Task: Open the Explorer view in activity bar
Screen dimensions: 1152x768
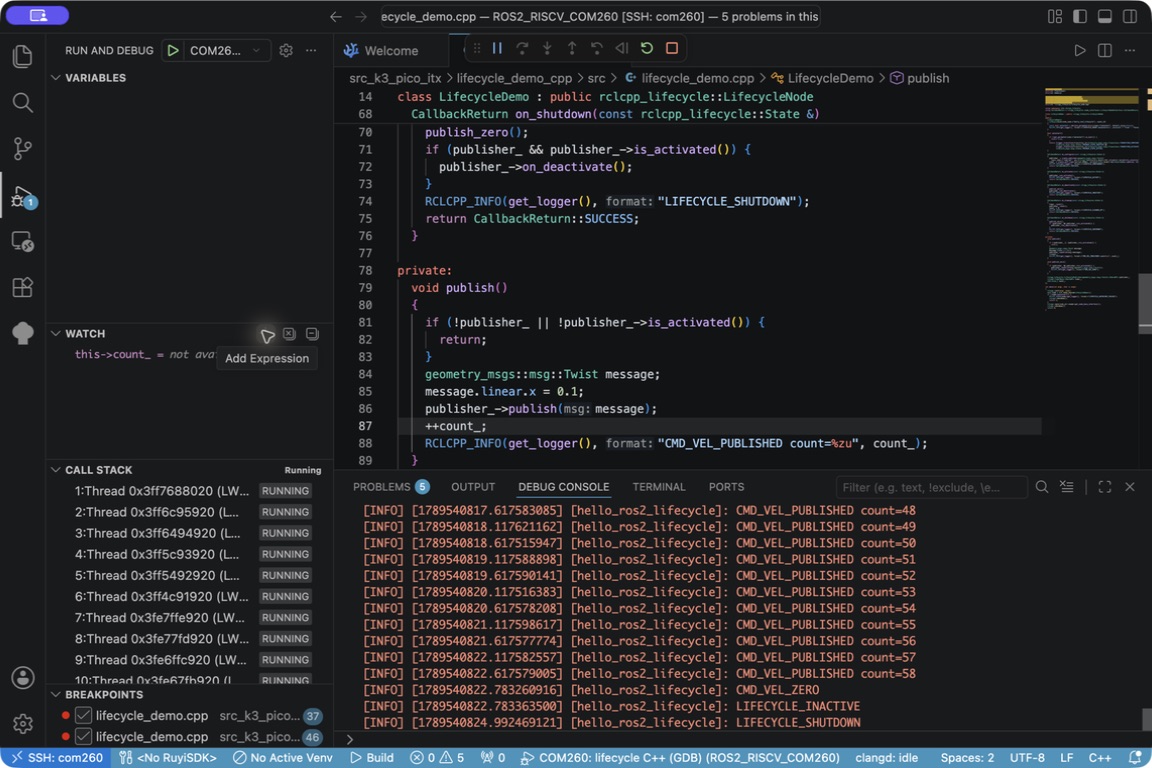Action: click(23, 57)
